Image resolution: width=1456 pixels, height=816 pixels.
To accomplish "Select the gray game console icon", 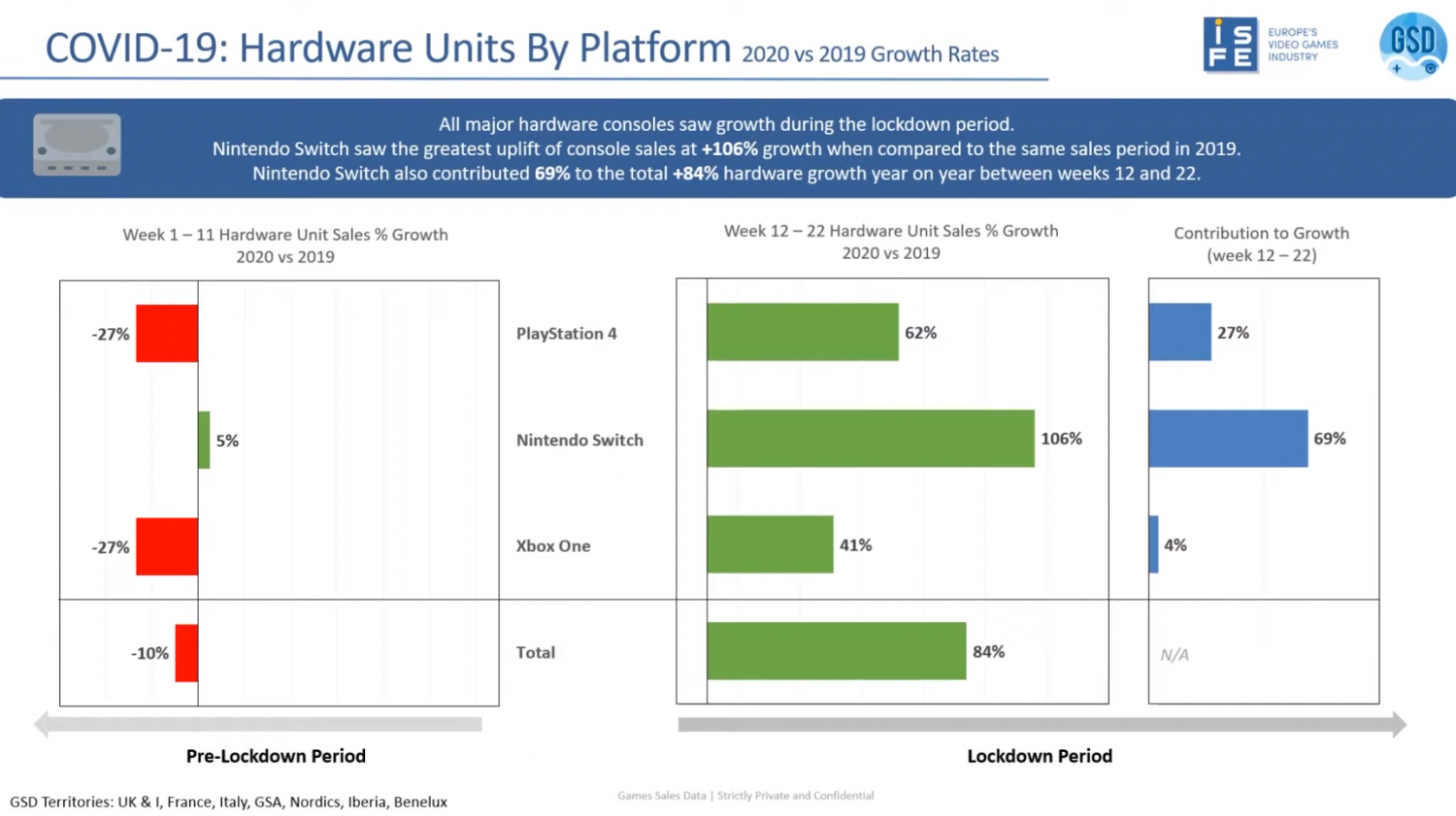I will 77,145.
